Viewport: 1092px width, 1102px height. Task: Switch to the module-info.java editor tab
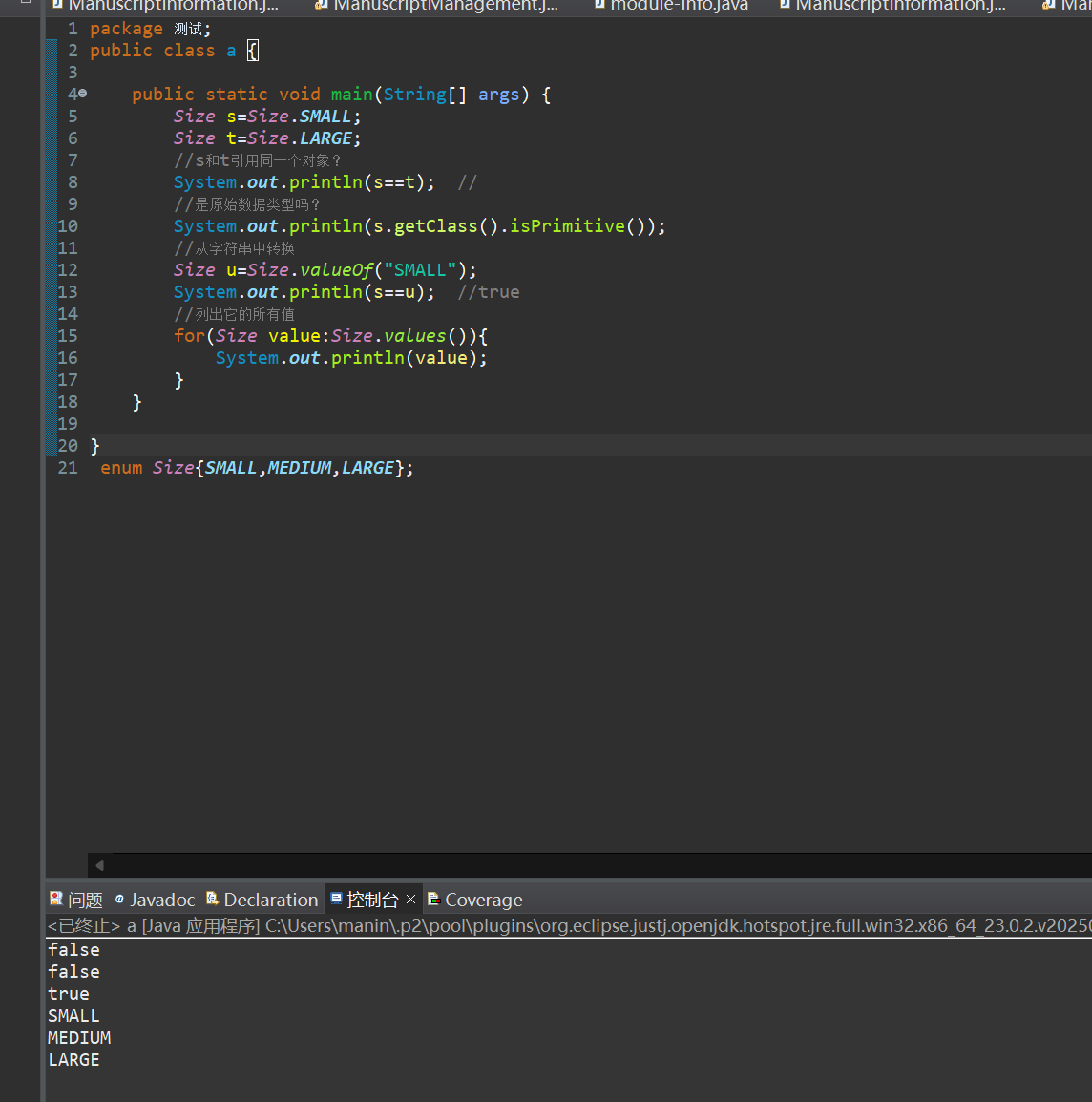click(678, 6)
